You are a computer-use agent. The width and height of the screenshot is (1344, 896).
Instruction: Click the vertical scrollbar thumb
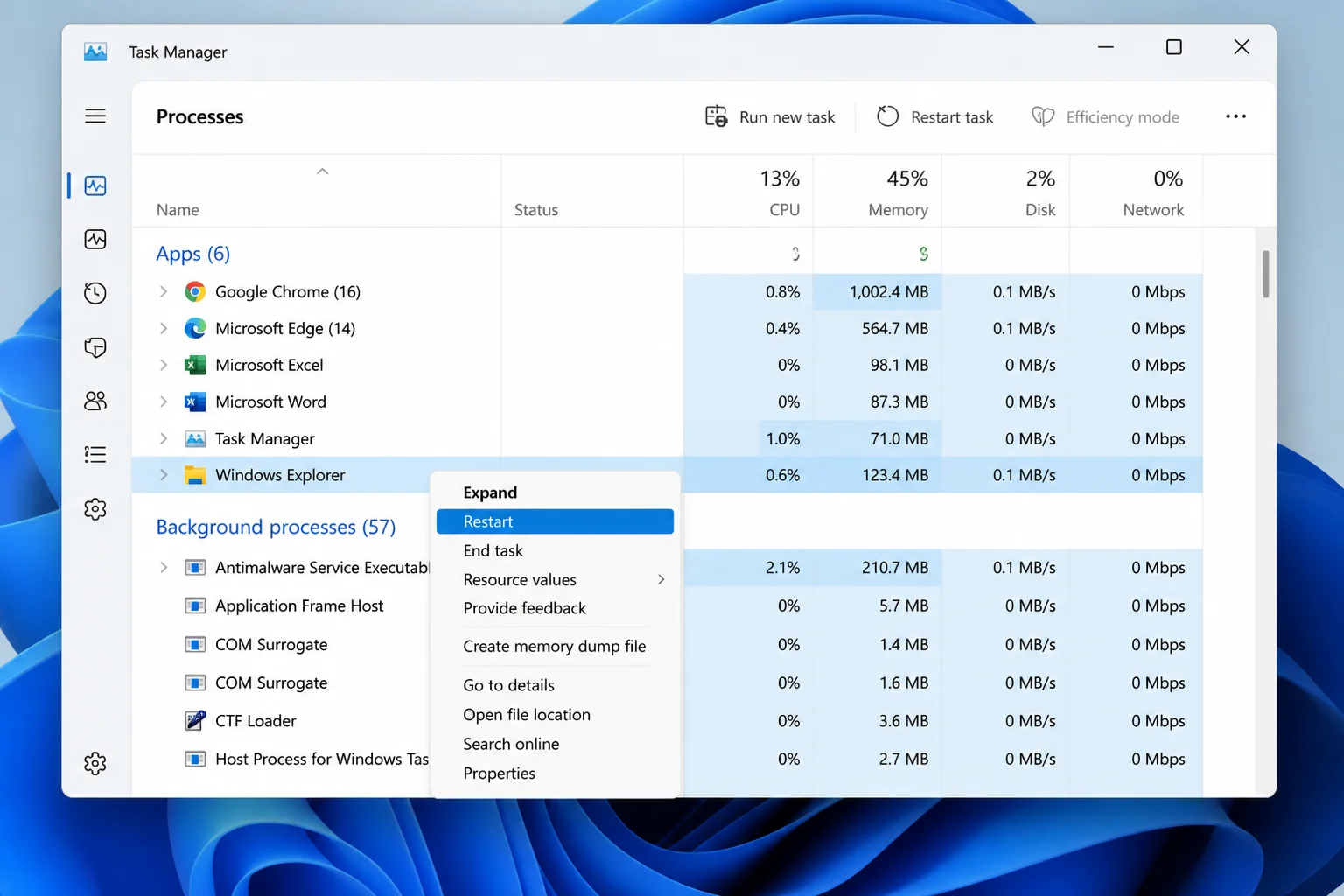[1265, 274]
